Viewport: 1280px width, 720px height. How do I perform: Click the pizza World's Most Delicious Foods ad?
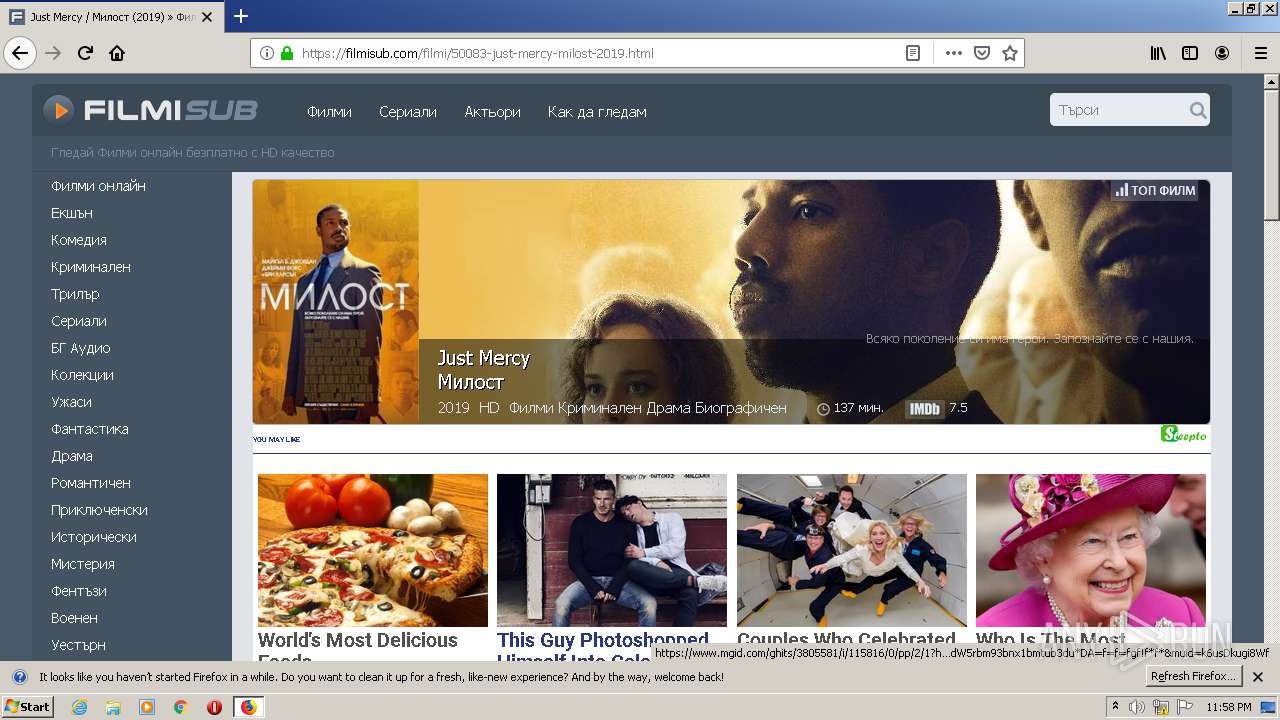373,550
